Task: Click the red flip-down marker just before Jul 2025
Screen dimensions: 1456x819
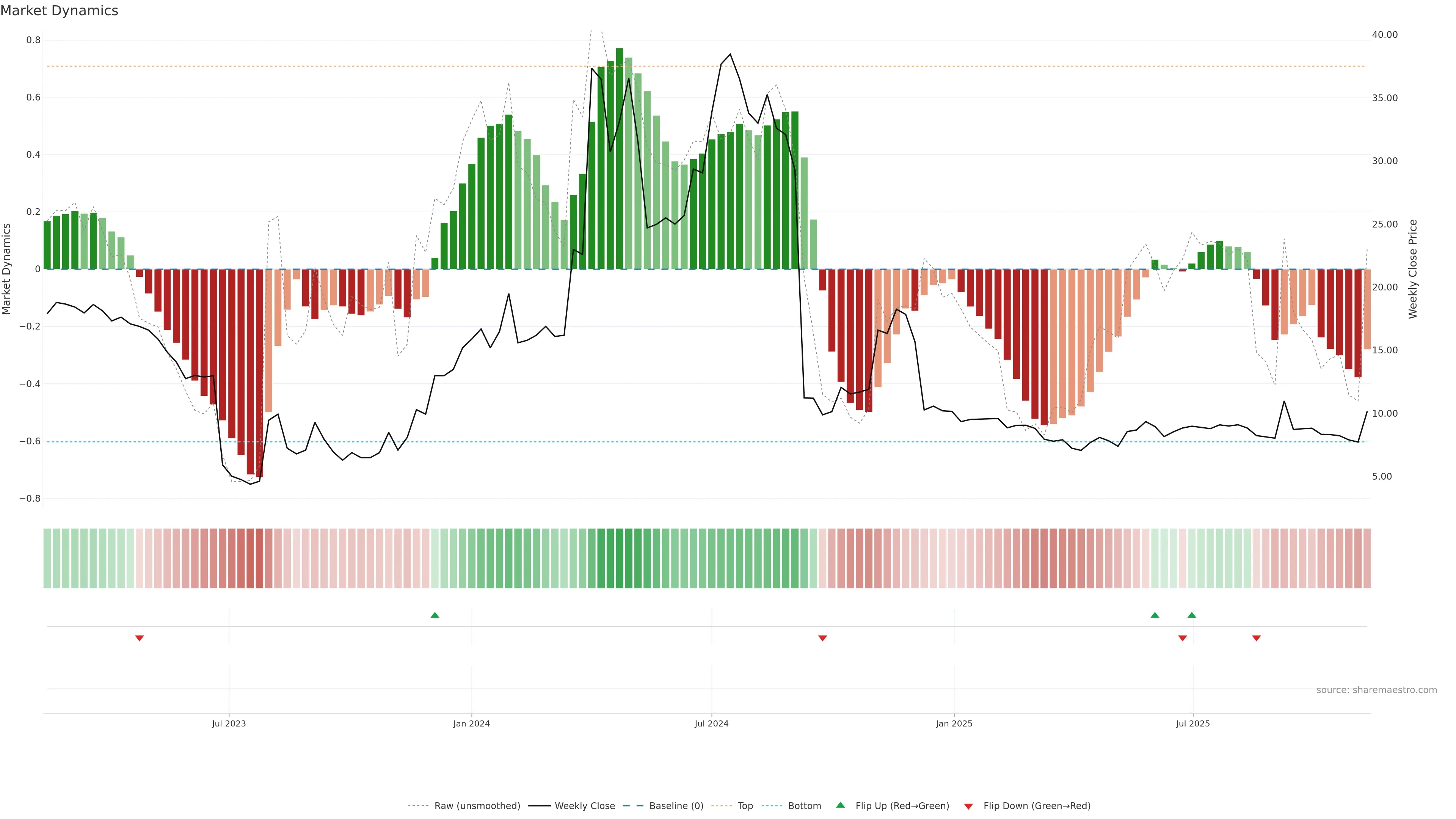Action: click(x=1183, y=638)
